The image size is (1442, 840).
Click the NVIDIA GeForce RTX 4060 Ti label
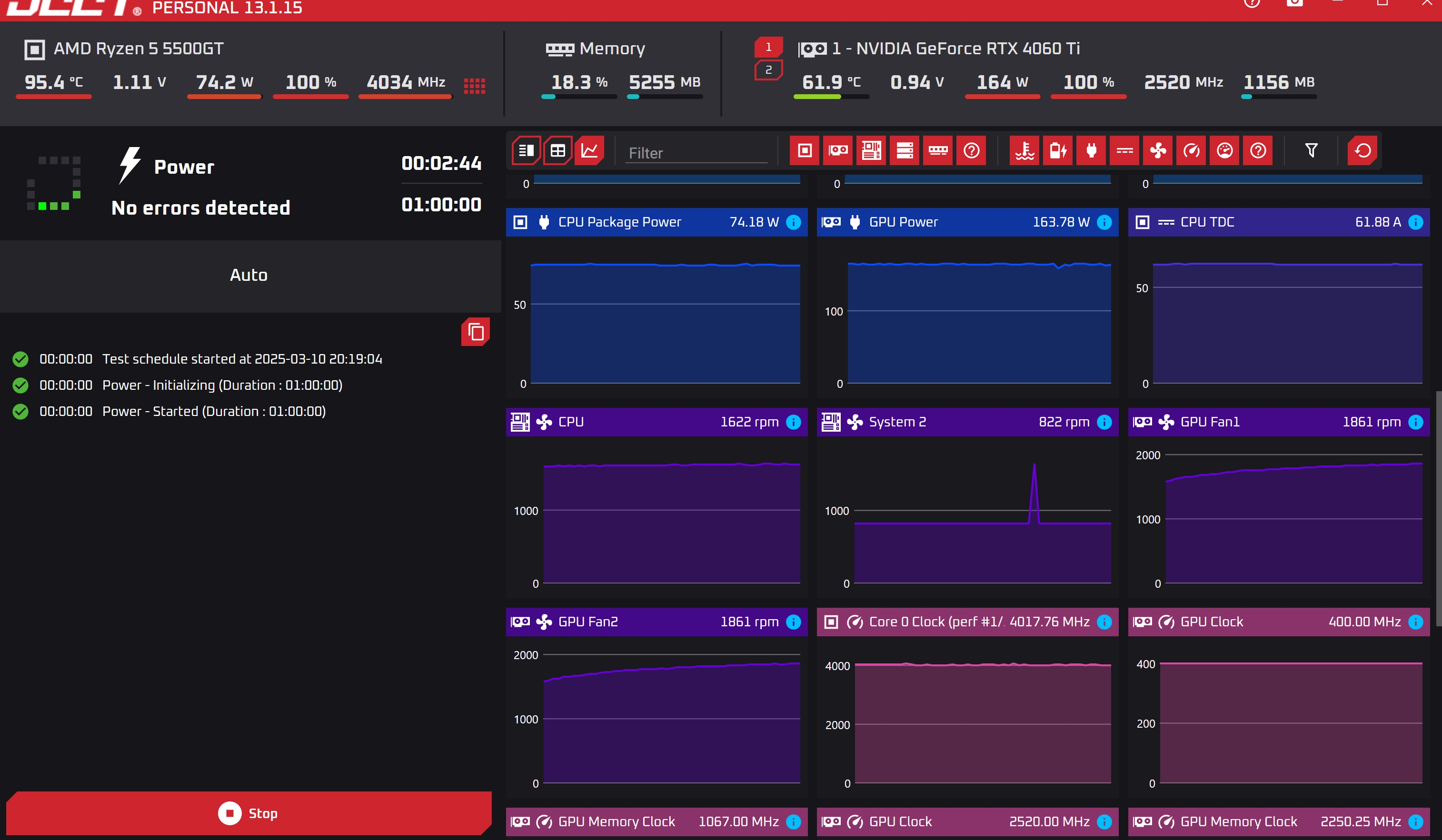(955, 49)
